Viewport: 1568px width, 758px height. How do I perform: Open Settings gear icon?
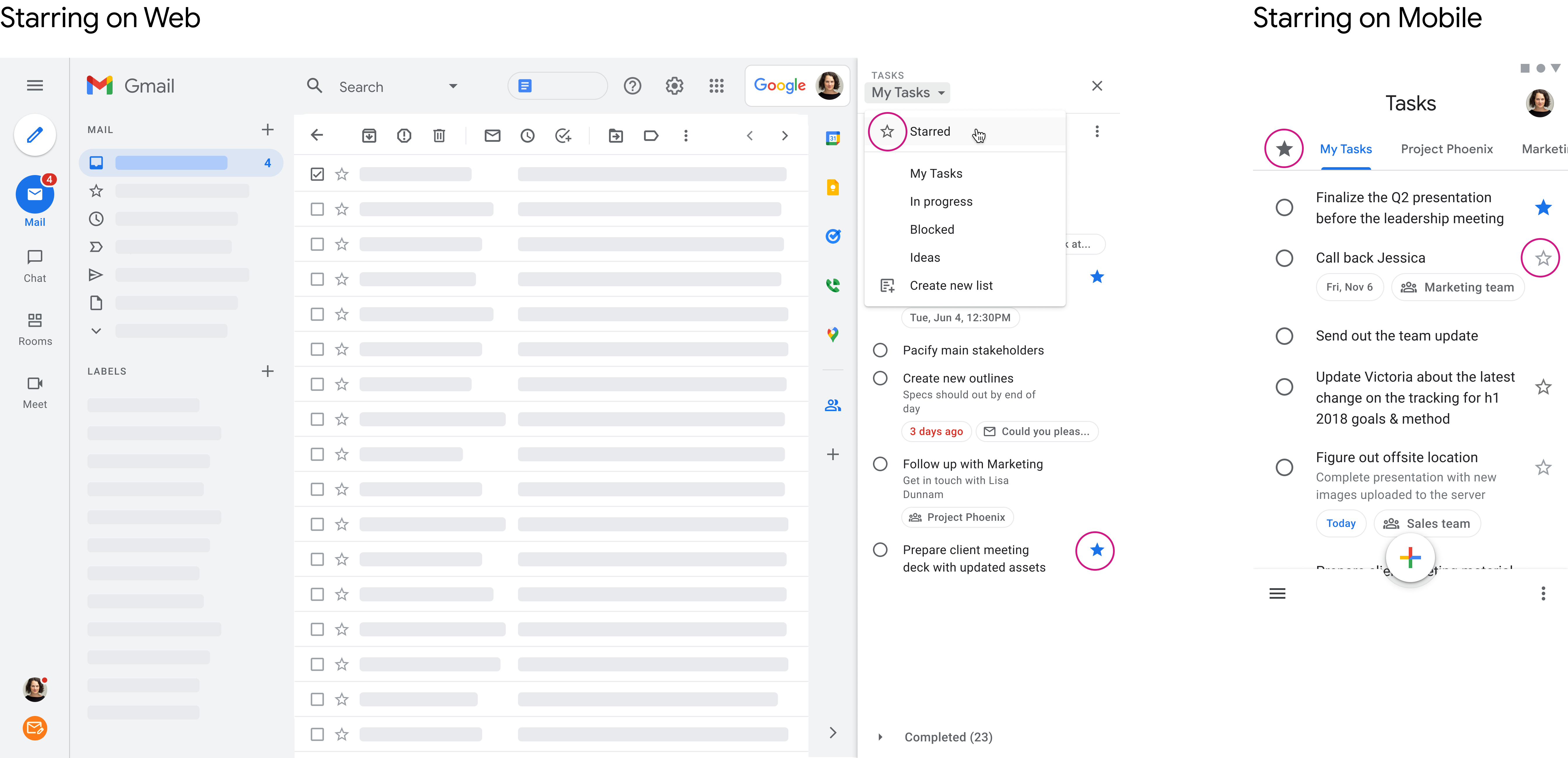click(674, 86)
